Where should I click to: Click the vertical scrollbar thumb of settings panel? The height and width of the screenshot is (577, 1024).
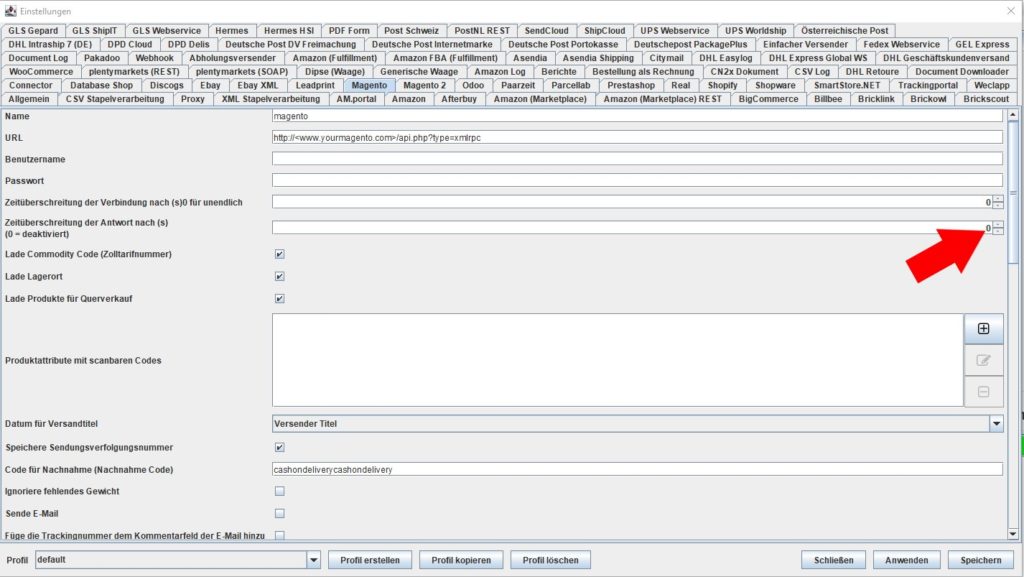1013,192
